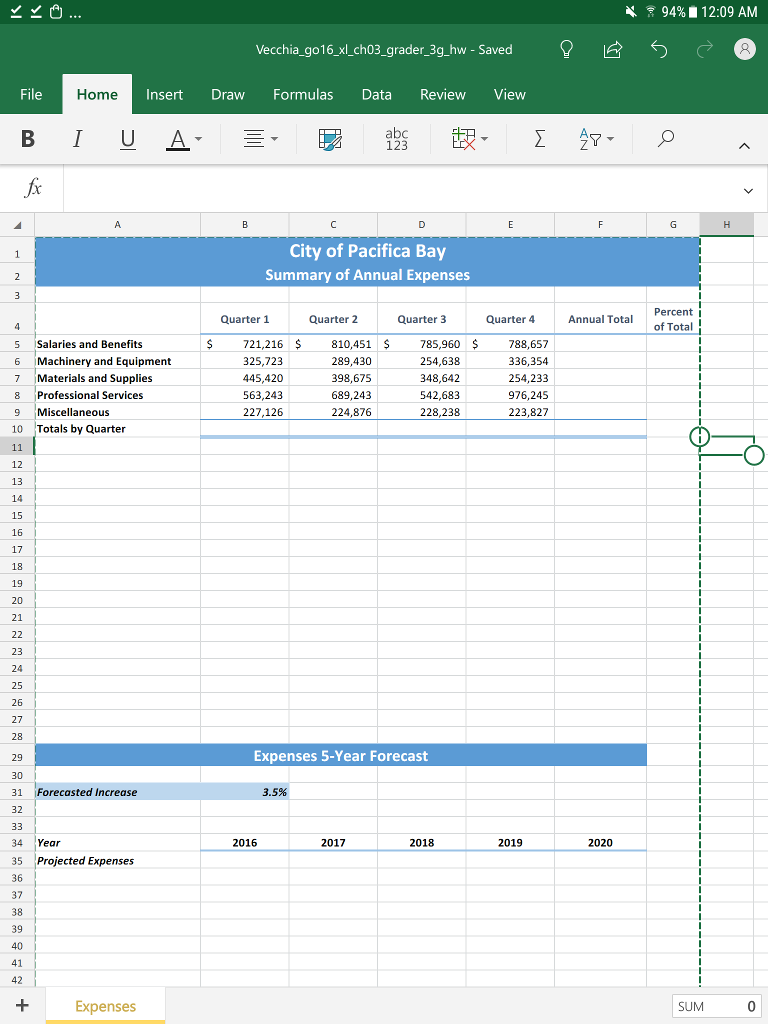Toggle underline formatting
This screenshot has width=768, height=1024.
[127, 142]
